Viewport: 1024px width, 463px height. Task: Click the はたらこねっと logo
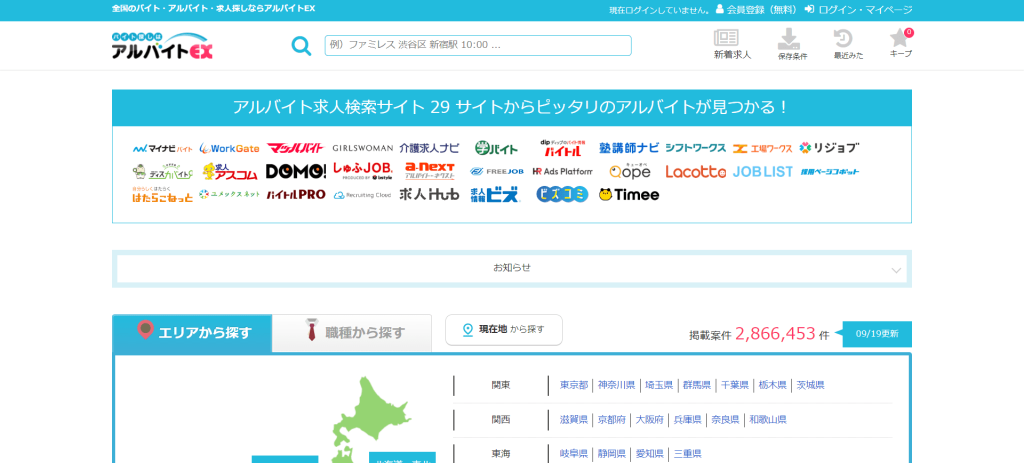point(163,195)
